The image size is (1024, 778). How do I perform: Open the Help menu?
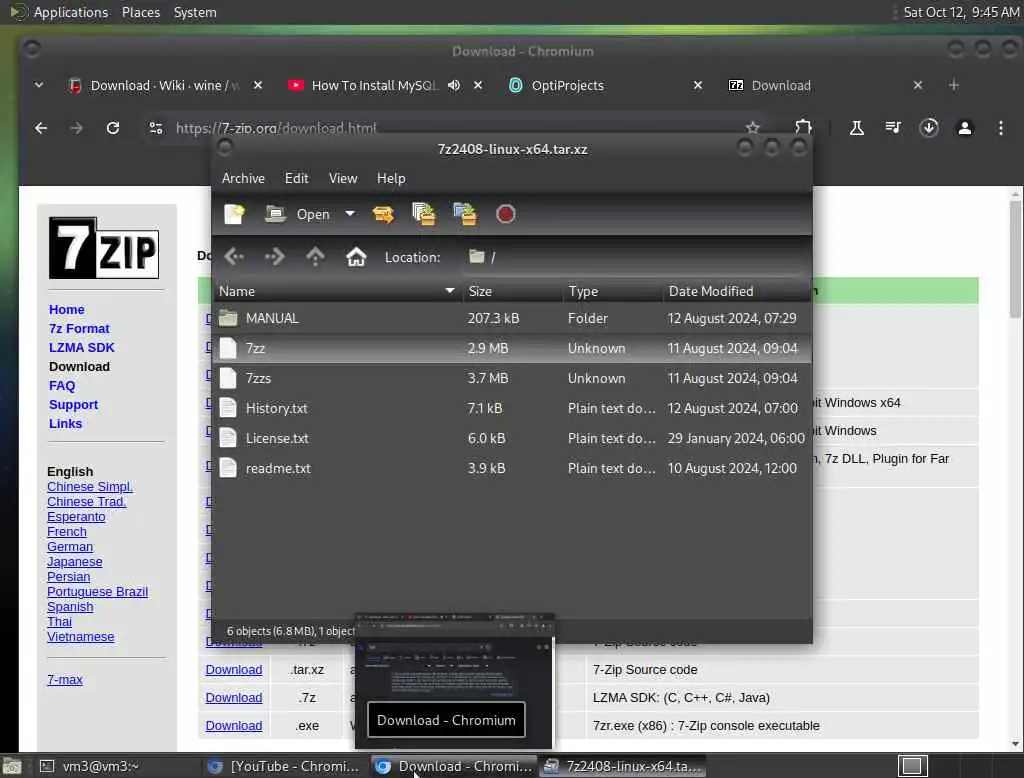391,178
